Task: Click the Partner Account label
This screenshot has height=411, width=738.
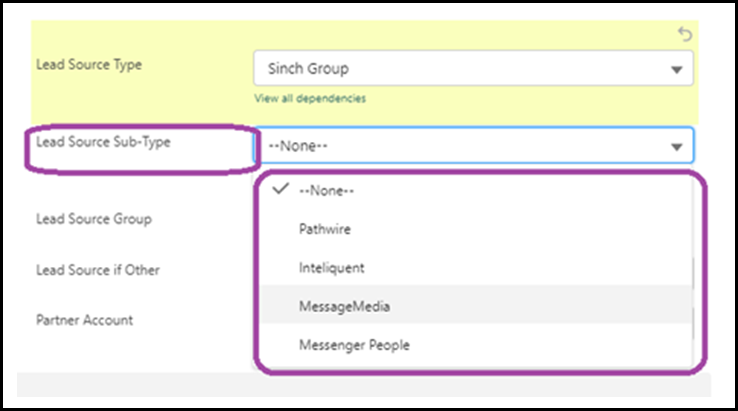Action: pos(84,320)
